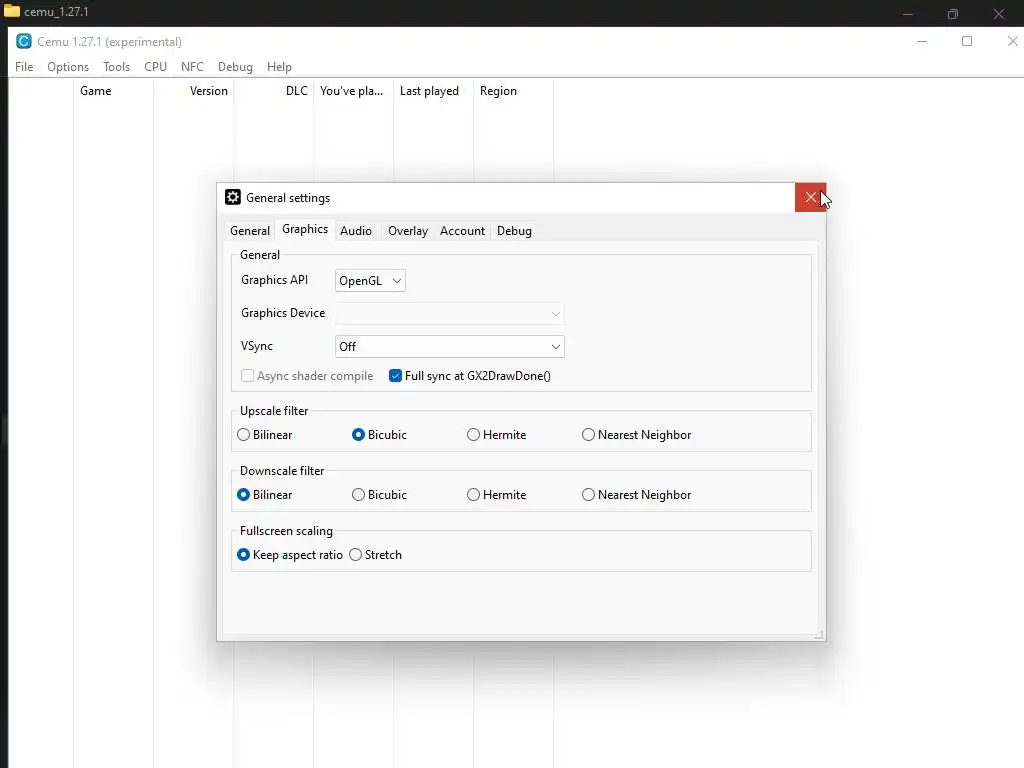This screenshot has height=768, width=1024.
Task: Switch to the Account tab
Action: pos(462,231)
